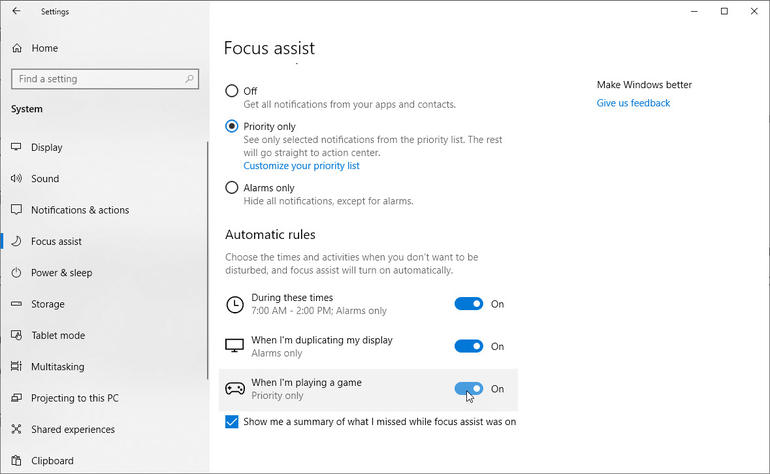Open When I'm playing a game rule
This screenshot has width=770, height=474.
click(x=368, y=390)
